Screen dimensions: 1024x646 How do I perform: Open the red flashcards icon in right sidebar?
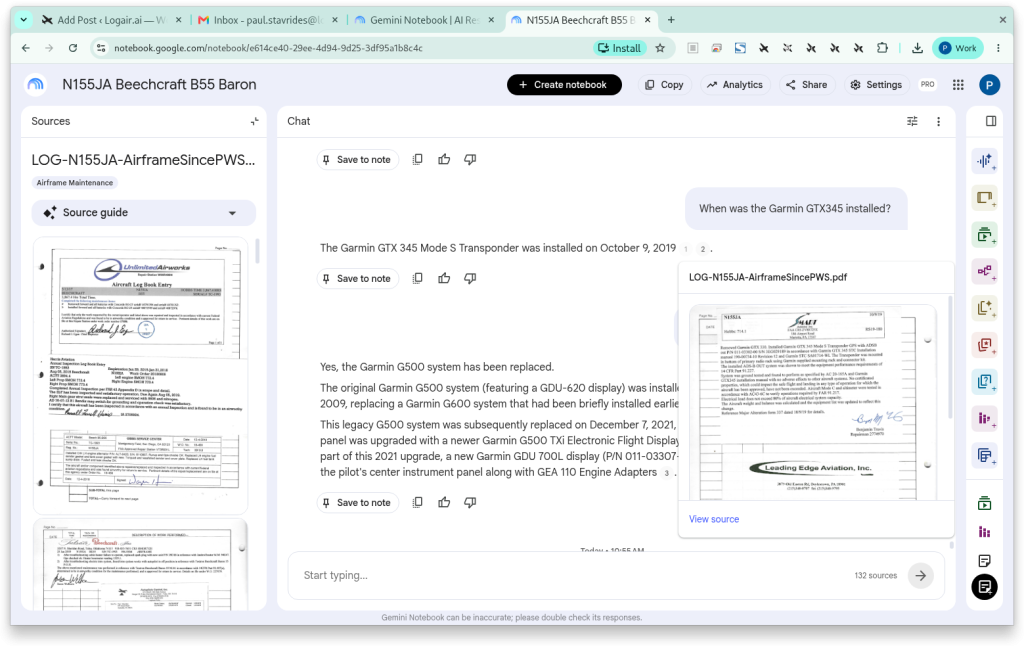tap(985, 344)
